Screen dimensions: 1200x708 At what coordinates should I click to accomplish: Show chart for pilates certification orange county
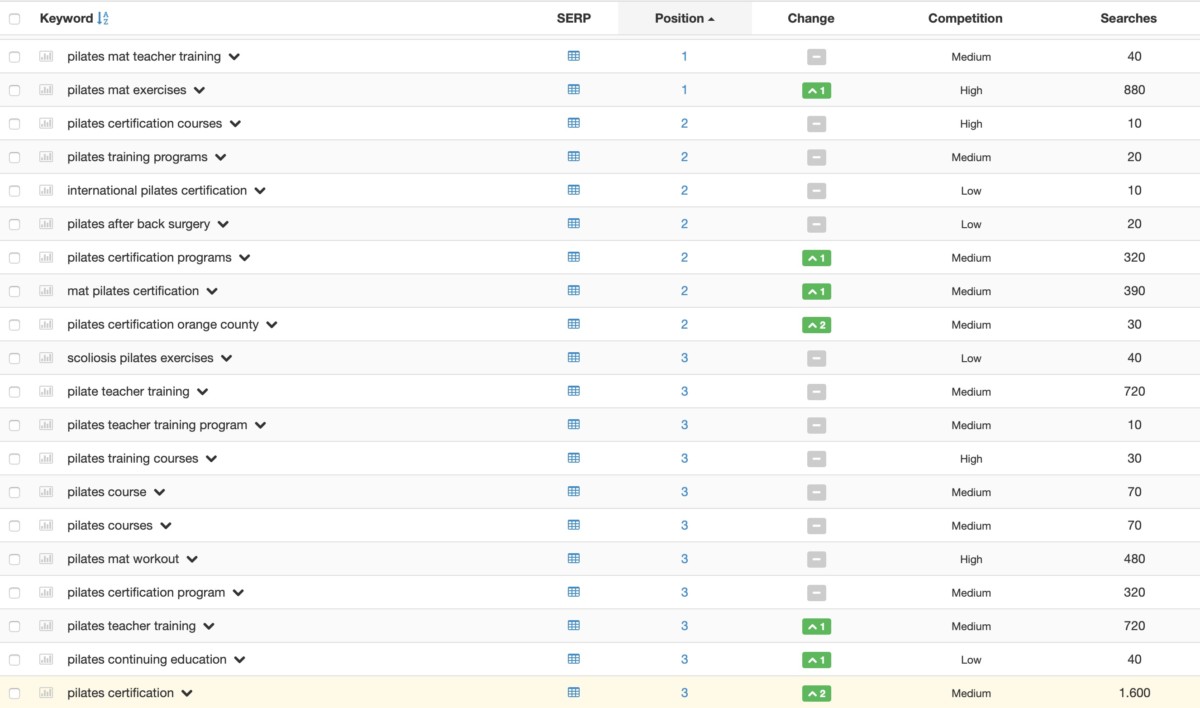point(46,324)
